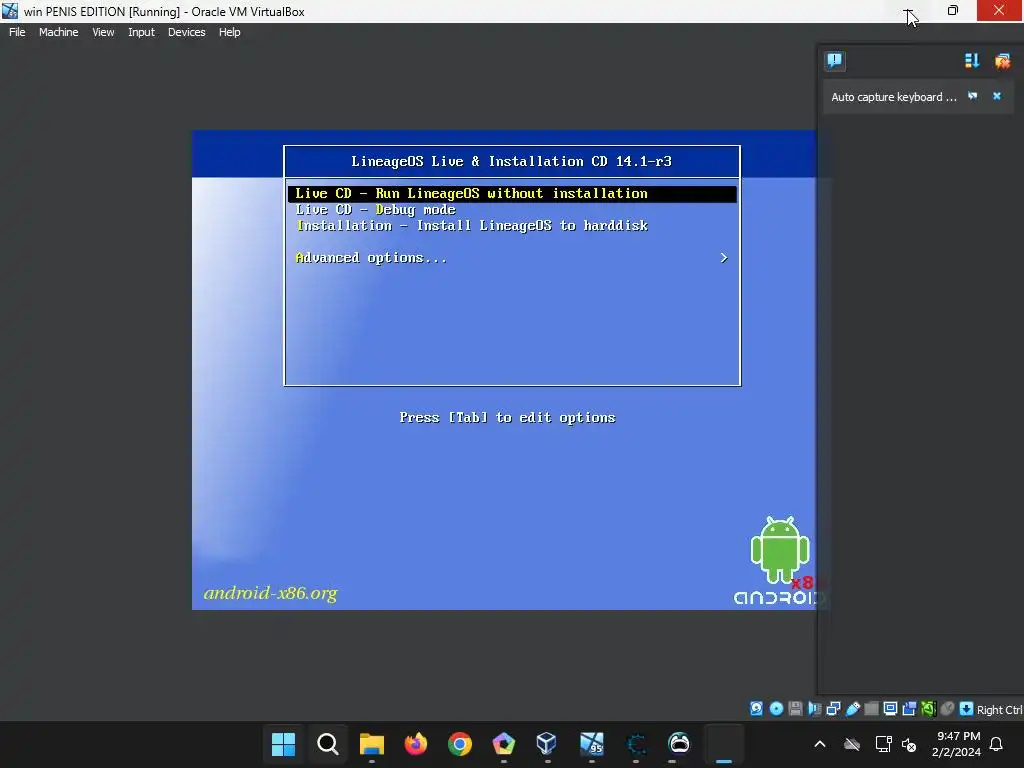Viewport: 1024px width, 768px height.
Task: Open the File menu
Action: point(17,32)
